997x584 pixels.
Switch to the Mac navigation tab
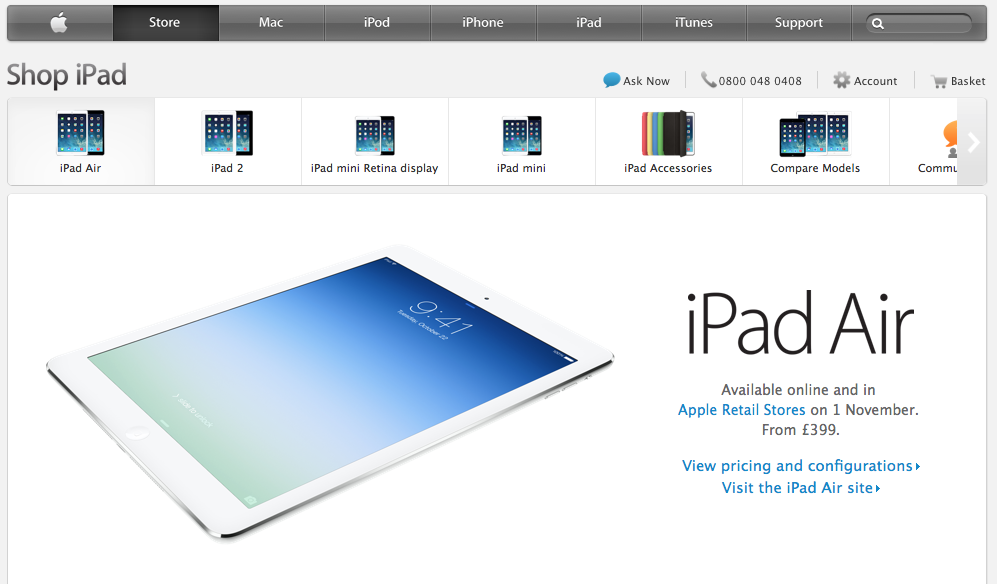point(271,23)
